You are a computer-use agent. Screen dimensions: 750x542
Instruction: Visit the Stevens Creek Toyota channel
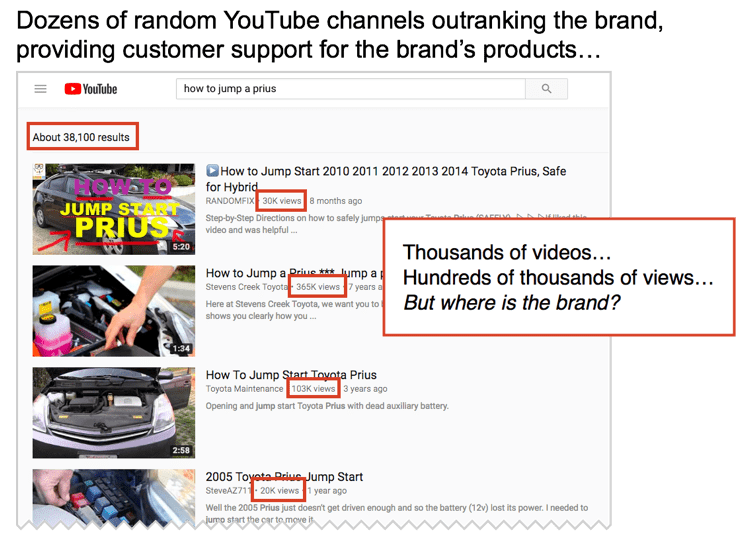point(246,287)
